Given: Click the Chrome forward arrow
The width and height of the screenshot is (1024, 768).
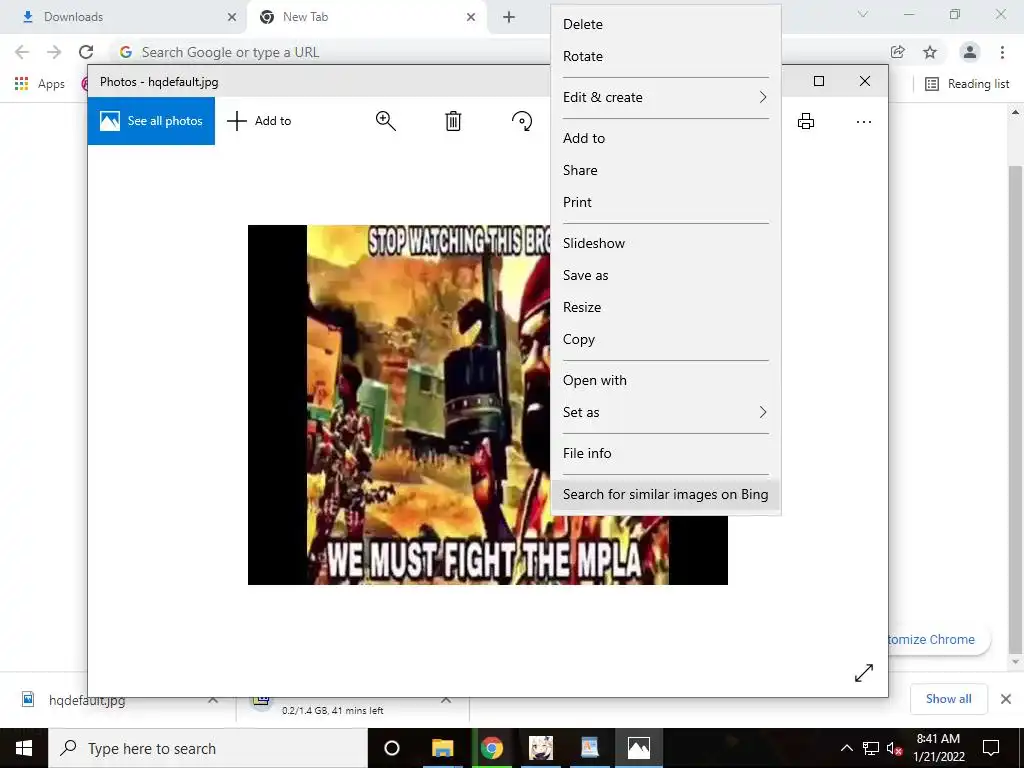Looking at the screenshot, I should (54, 52).
